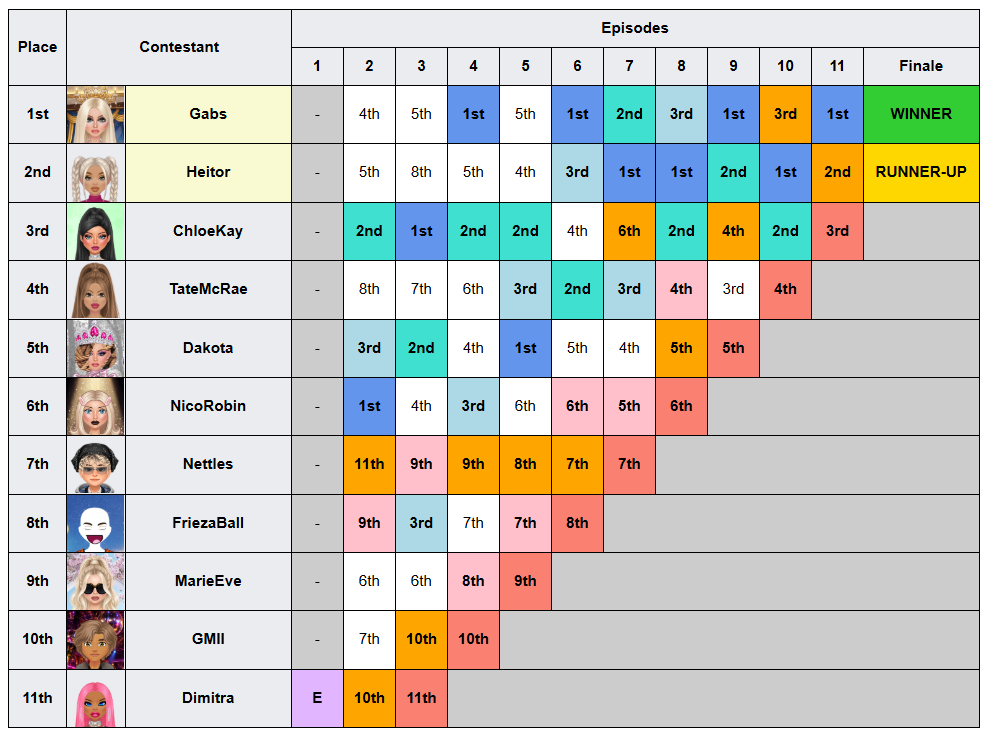Select MarieEve's avatar with black sunglasses

click(96, 581)
